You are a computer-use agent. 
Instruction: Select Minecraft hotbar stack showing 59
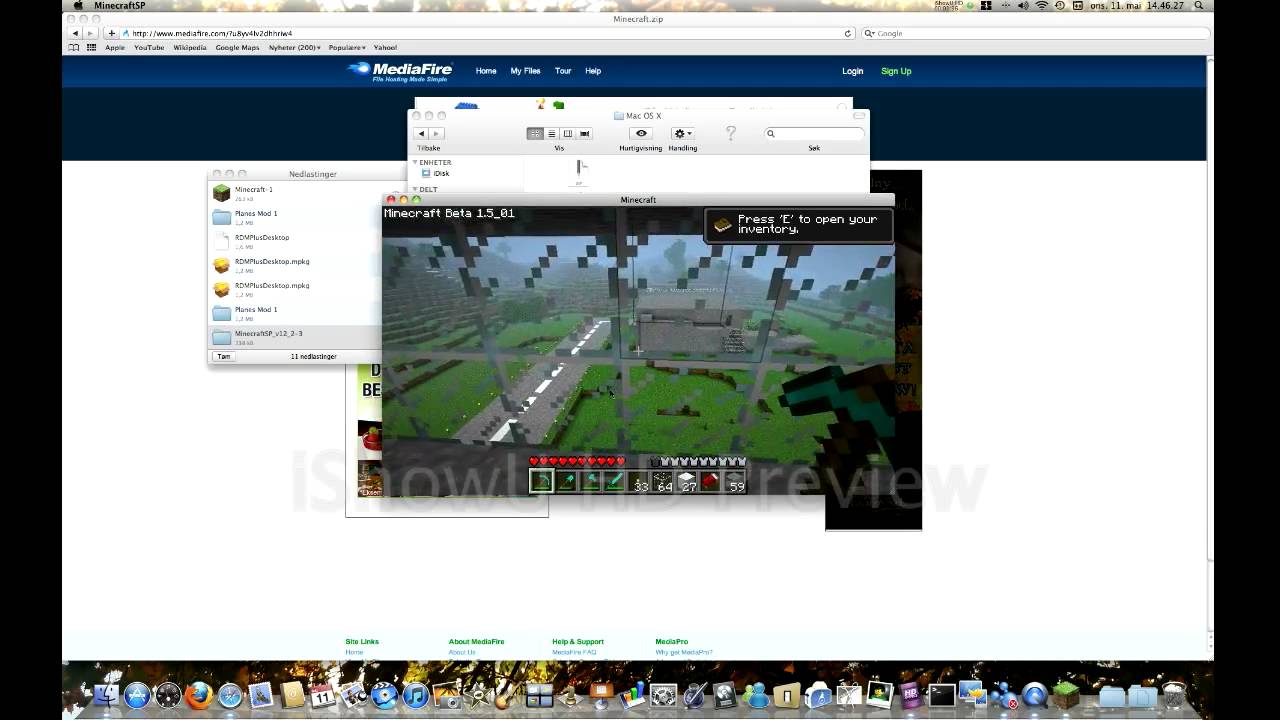point(735,481)
